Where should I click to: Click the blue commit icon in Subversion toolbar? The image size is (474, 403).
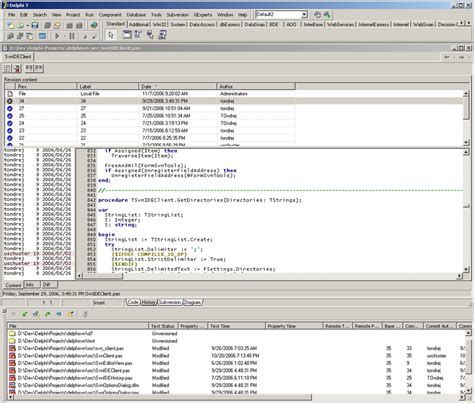pos(36,314)
